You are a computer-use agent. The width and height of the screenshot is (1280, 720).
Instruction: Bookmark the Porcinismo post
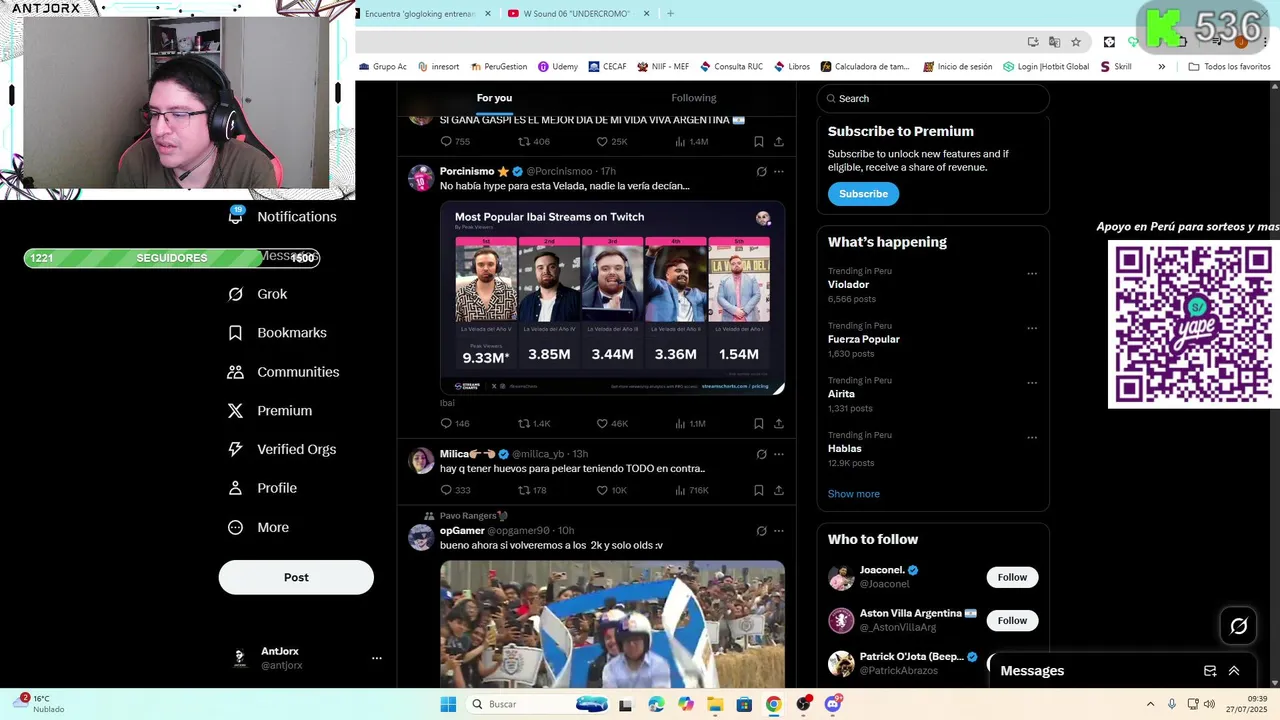pyautogui.click(x=759, y=423)
